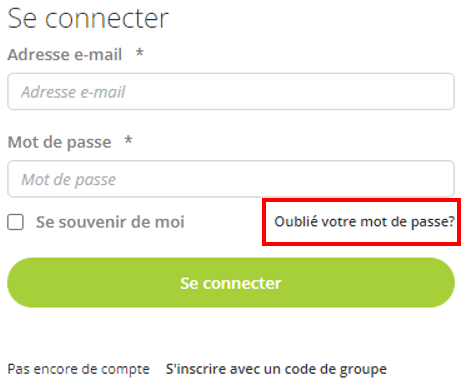Click the 'Se souvenir de moi' label text
467x385 pixels.
tap(110, 222)
